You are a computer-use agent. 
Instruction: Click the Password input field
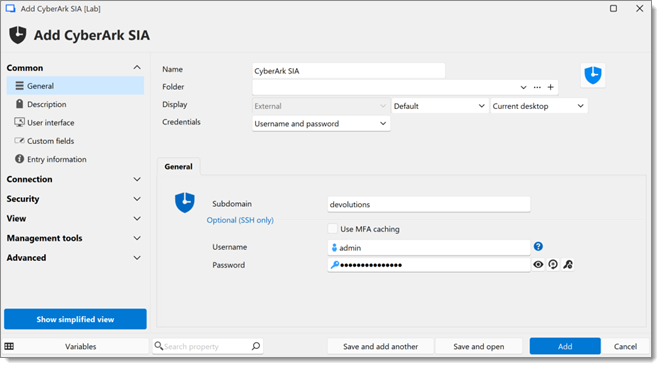pos(429,265)
